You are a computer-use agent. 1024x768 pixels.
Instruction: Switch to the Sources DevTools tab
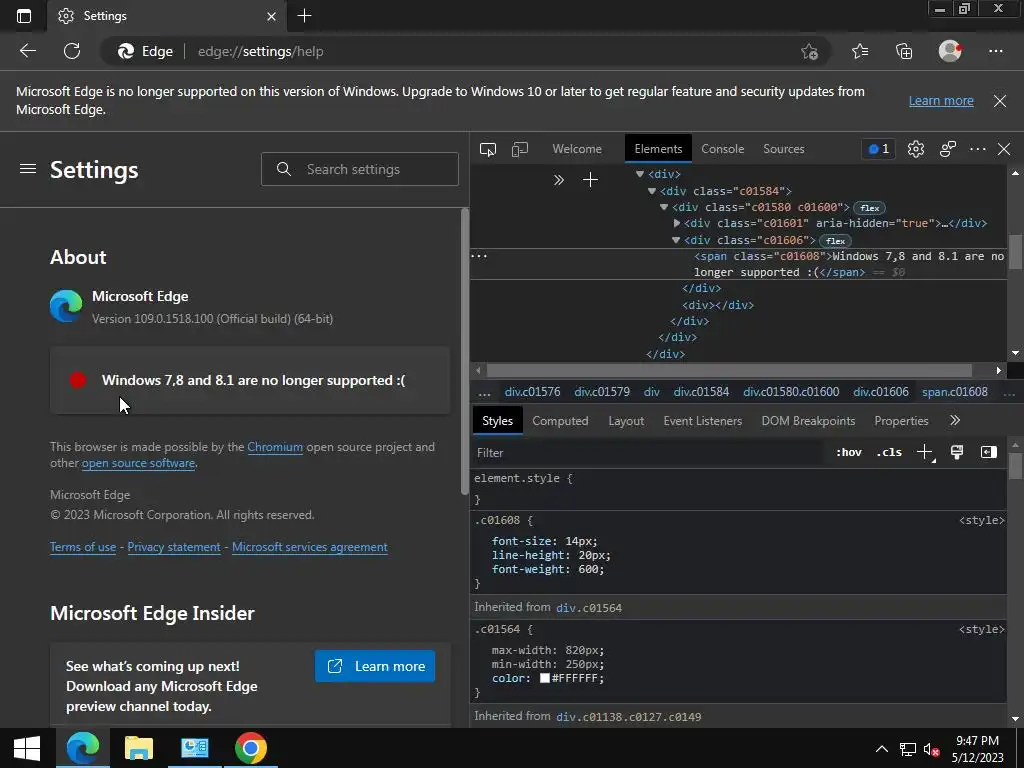click(784, 149)
